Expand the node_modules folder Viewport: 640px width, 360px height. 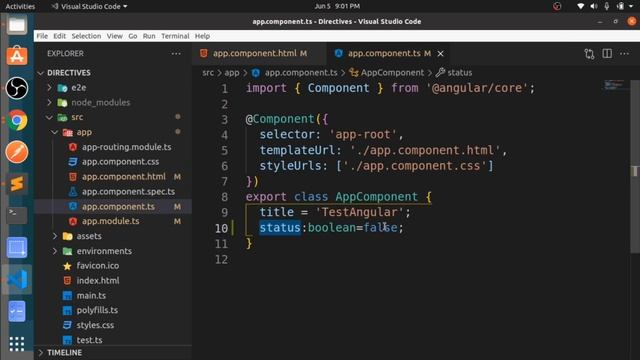point(49,102)
